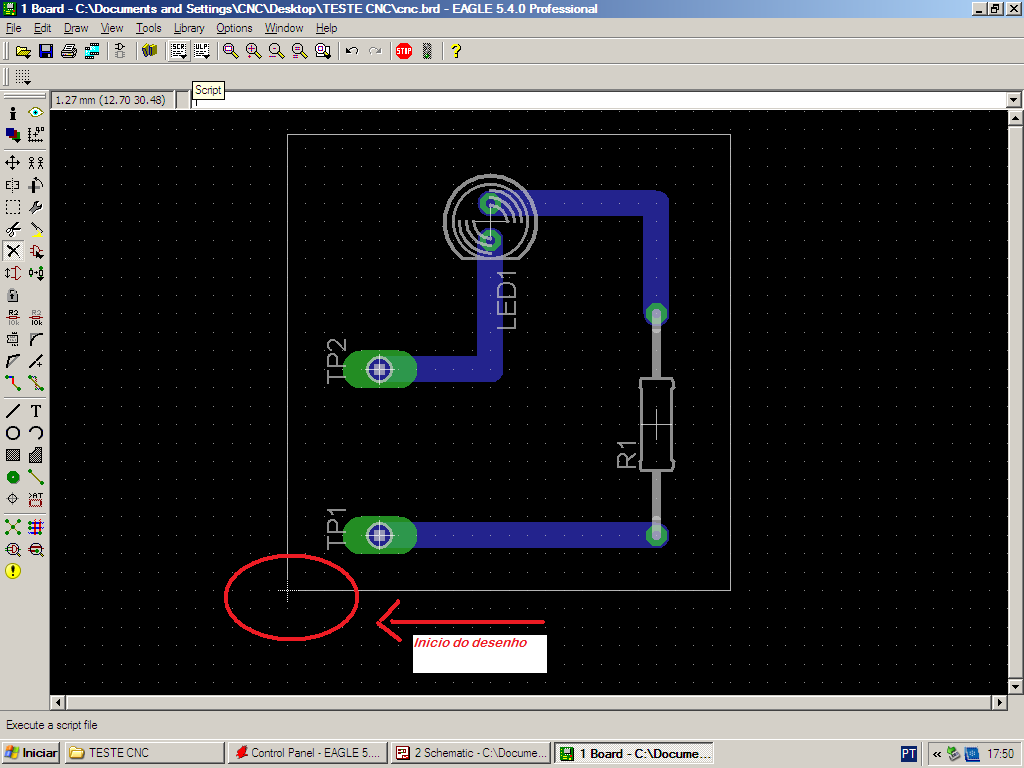This screenshot has width=1024, height=768.
Task: Select the Paste tool
Action: (x=36, y=229)
